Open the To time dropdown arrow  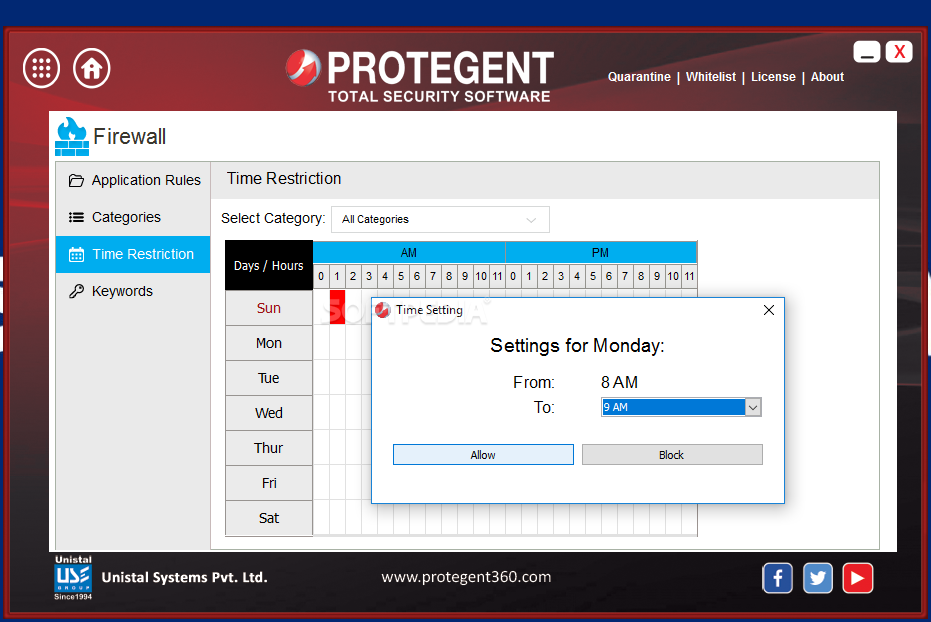pos(753,407)
